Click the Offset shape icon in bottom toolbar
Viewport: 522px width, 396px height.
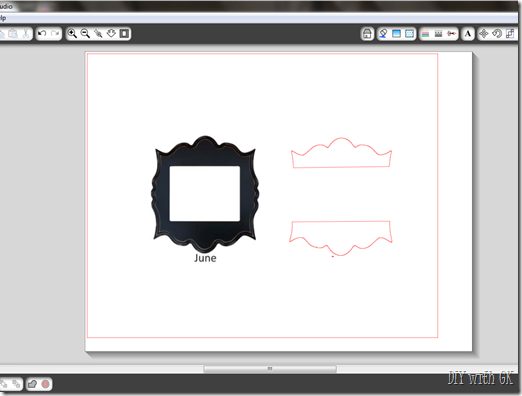pyautogui.click(x=32, y=384)
